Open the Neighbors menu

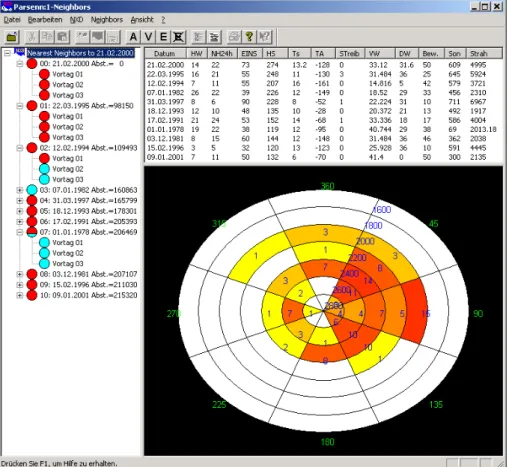(107, 20)
